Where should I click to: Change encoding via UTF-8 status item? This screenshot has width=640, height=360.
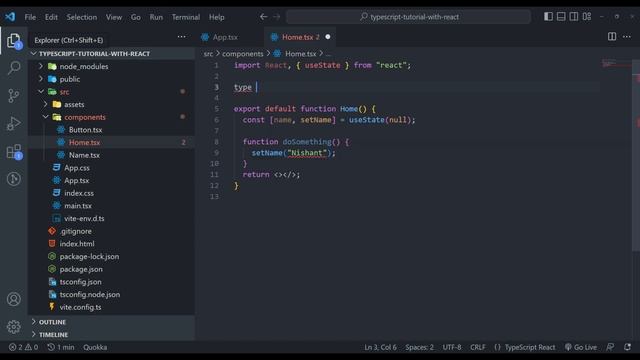click(452, 347)
